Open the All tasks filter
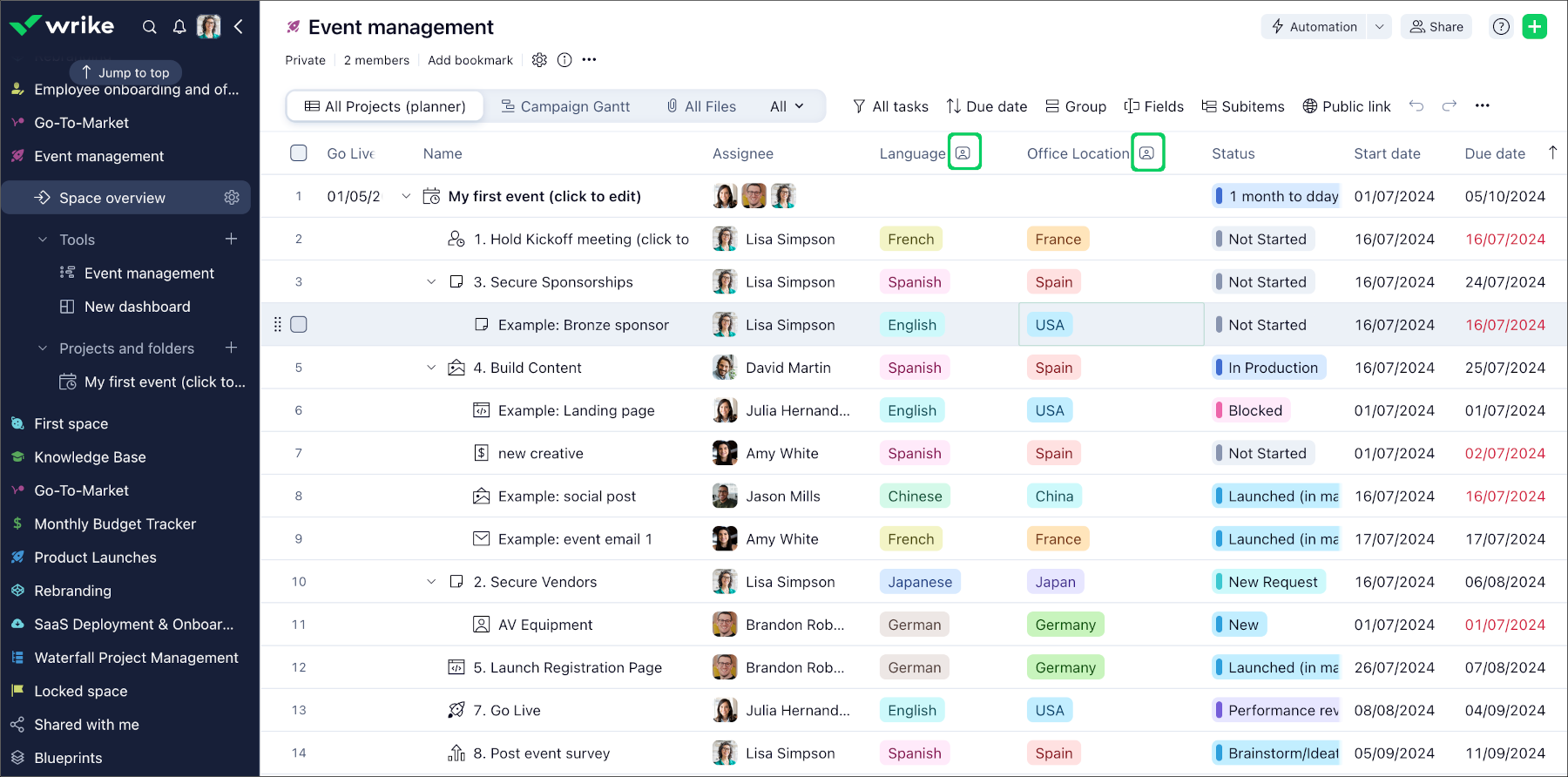The height and width of the screenshot is (777, 1568). [x=890, y=106]
